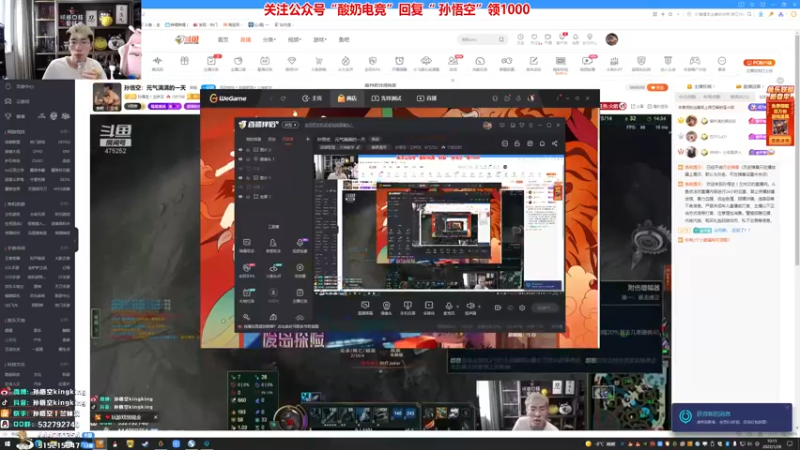Switch to WeGame 直播 tab
800x450 pixels.
click(427, 98)
